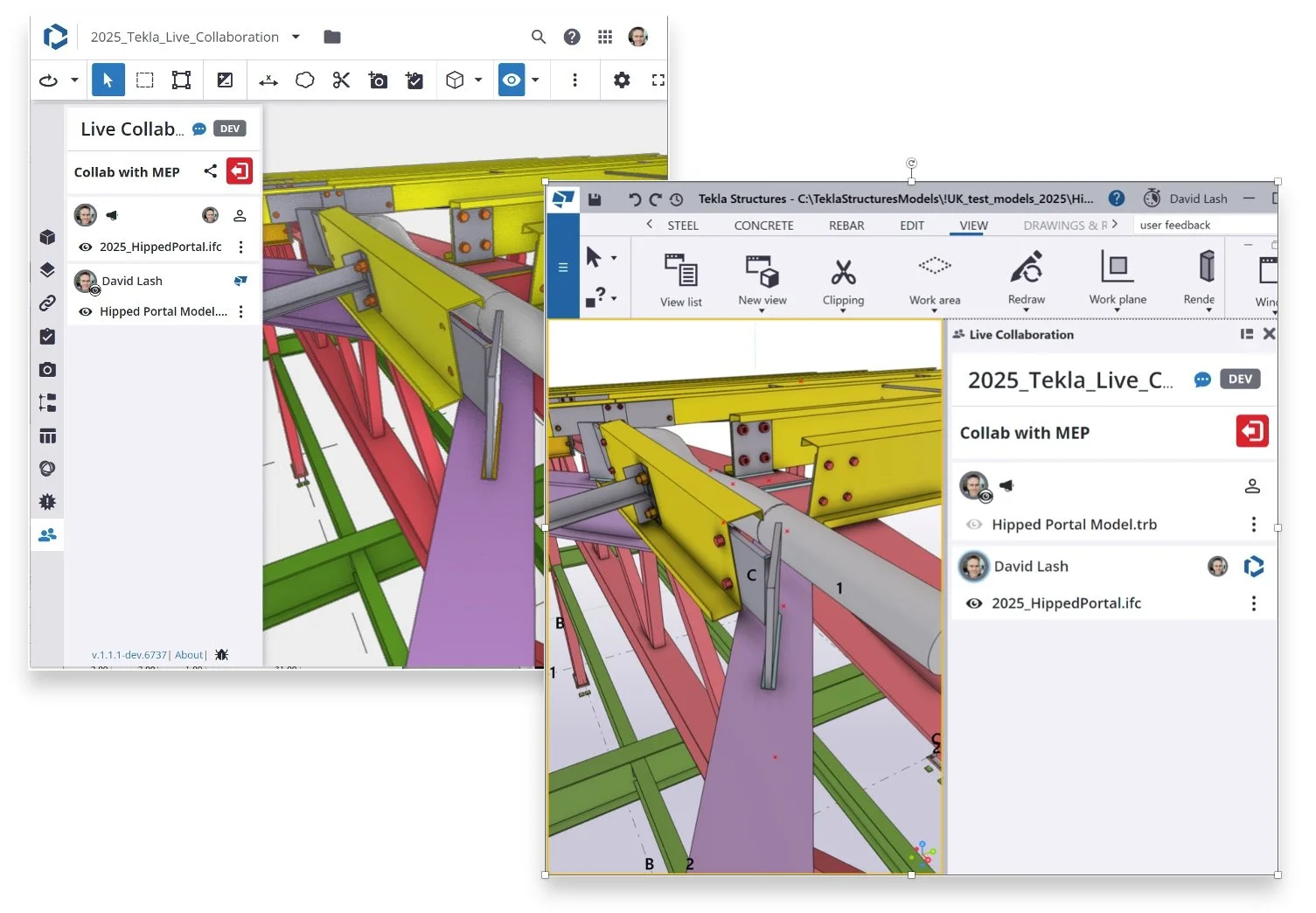Viewport: 1316px width, 913px height.
Task: Open the Live Collaboration people icon in sidebar
Action: click(x=47, y=534)
